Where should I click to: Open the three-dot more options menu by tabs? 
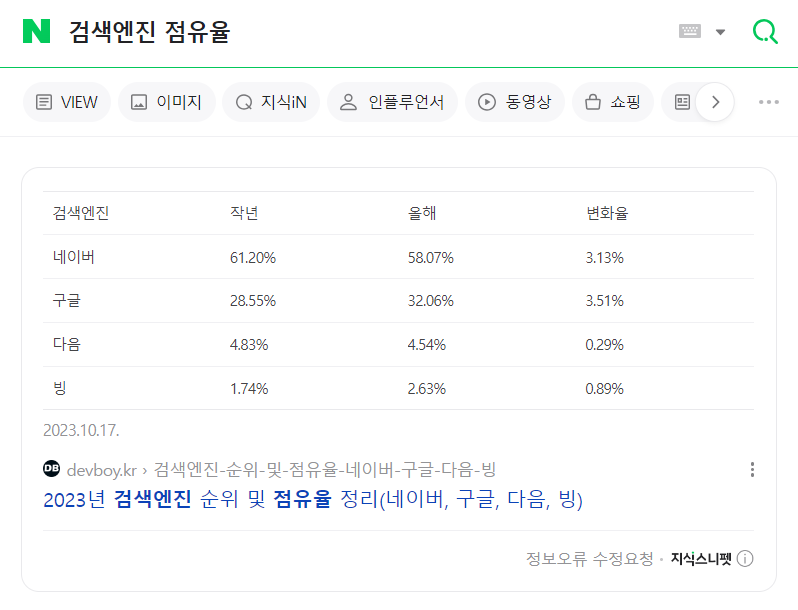768,102
